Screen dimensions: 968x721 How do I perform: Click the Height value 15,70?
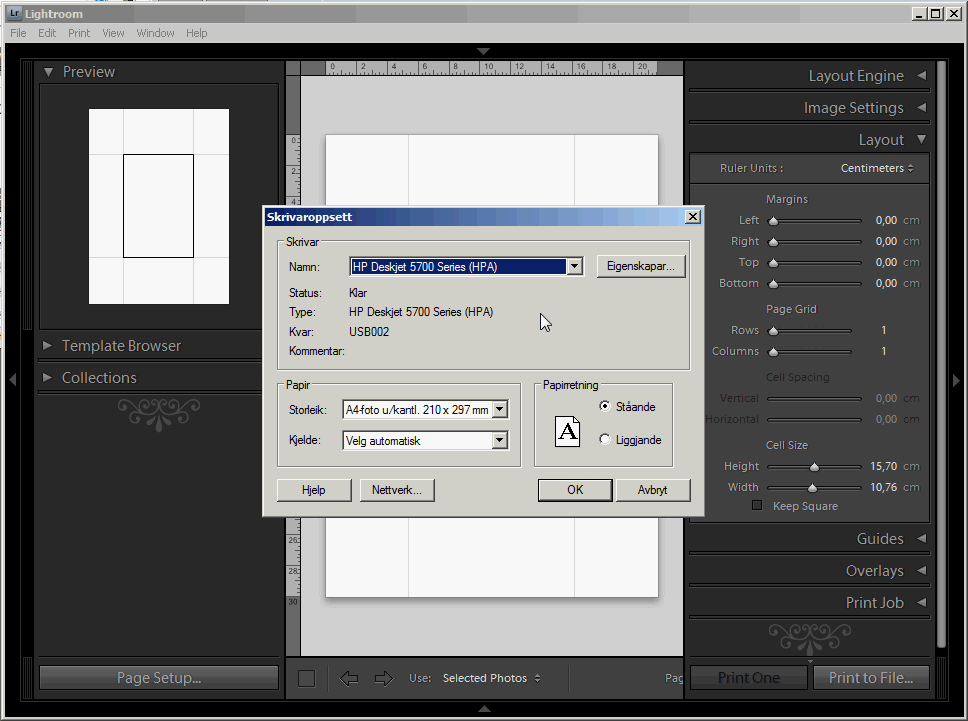tap(883, 466)
